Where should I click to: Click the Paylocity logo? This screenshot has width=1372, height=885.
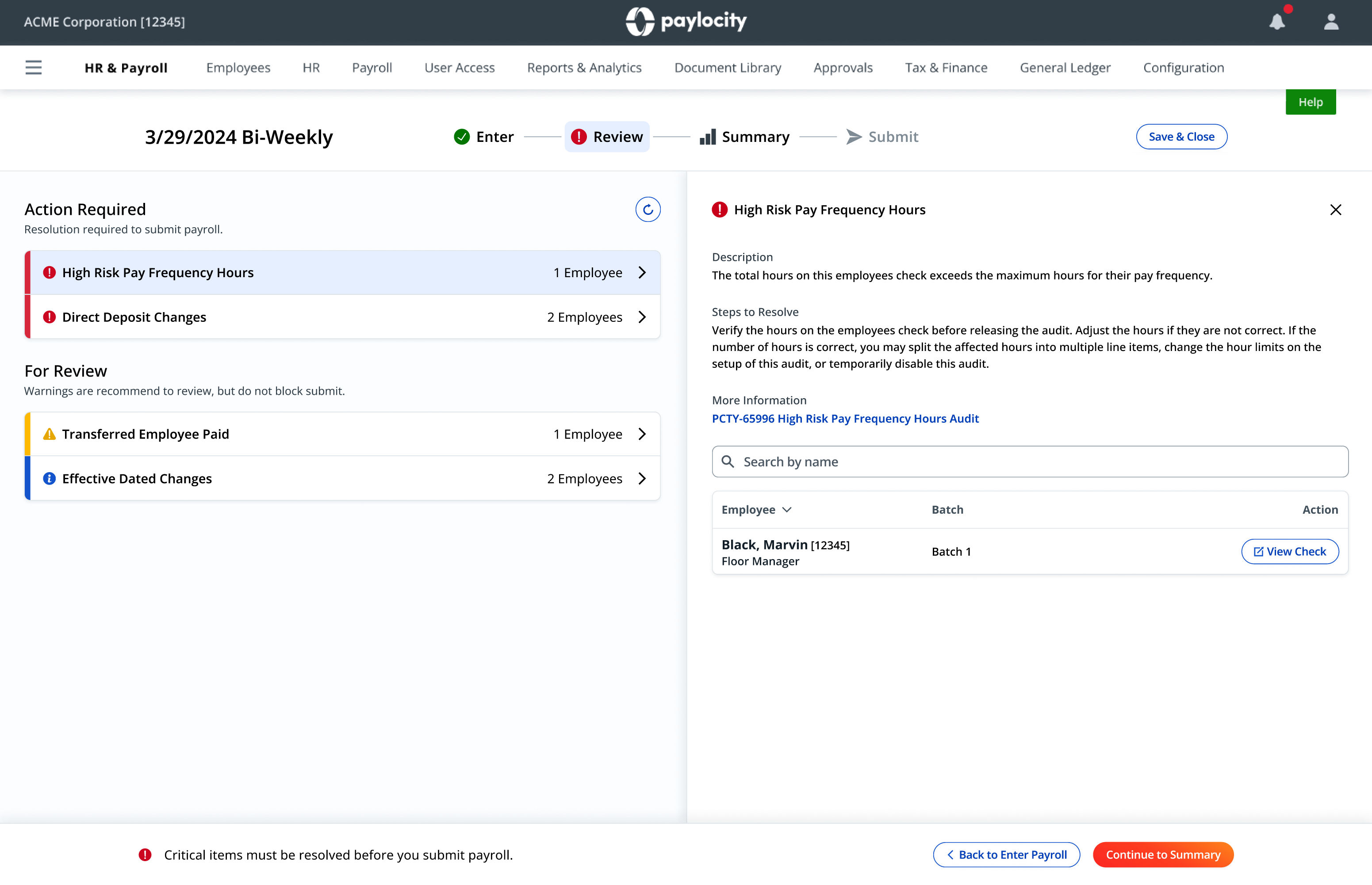coord(686,22)
